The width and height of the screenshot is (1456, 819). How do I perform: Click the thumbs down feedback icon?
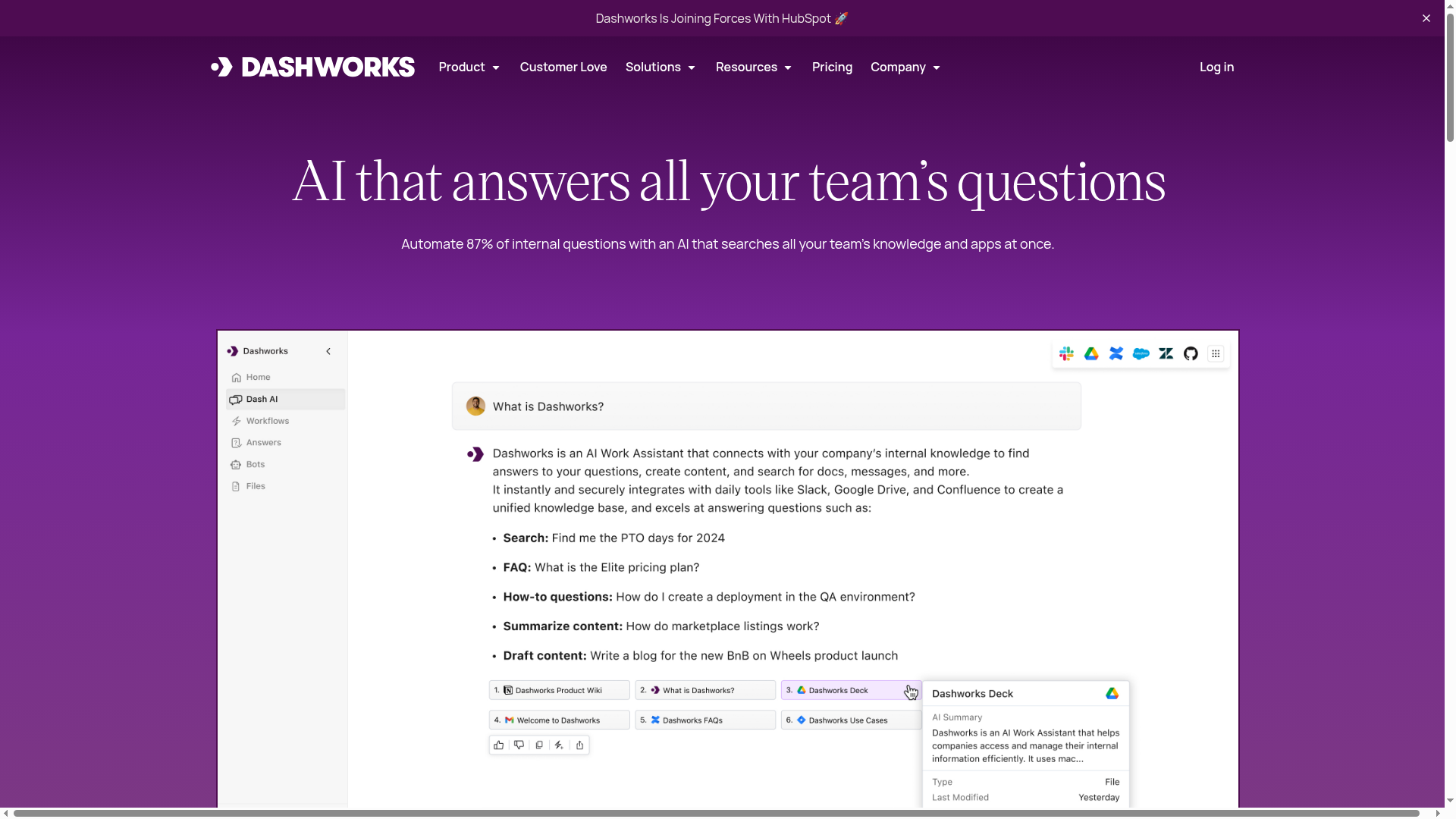tap(519, 745)
